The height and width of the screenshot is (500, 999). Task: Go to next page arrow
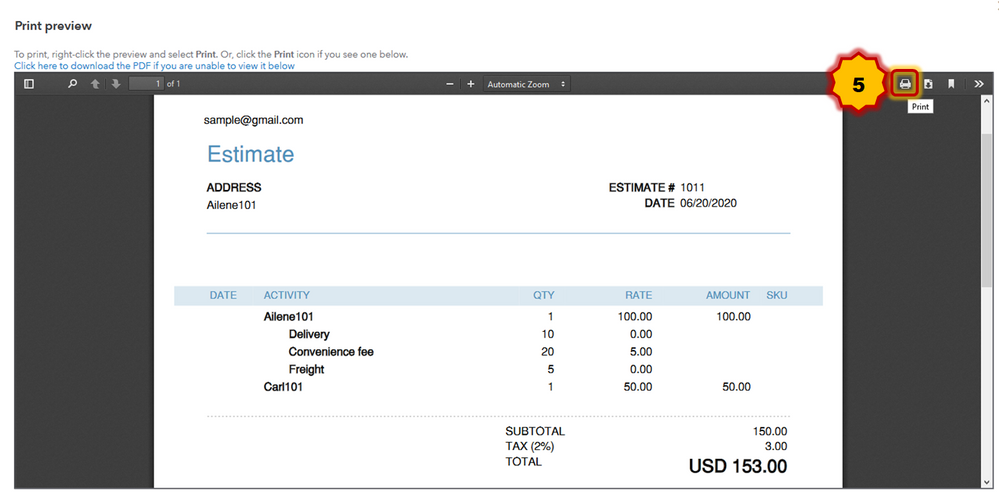pos(116,84)
